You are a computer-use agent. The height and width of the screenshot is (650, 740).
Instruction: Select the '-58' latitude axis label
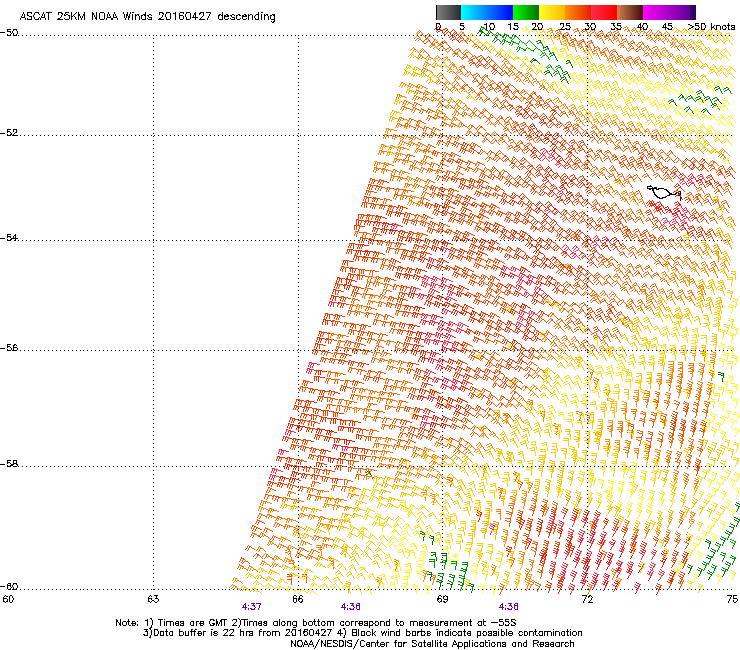[9, 464]
